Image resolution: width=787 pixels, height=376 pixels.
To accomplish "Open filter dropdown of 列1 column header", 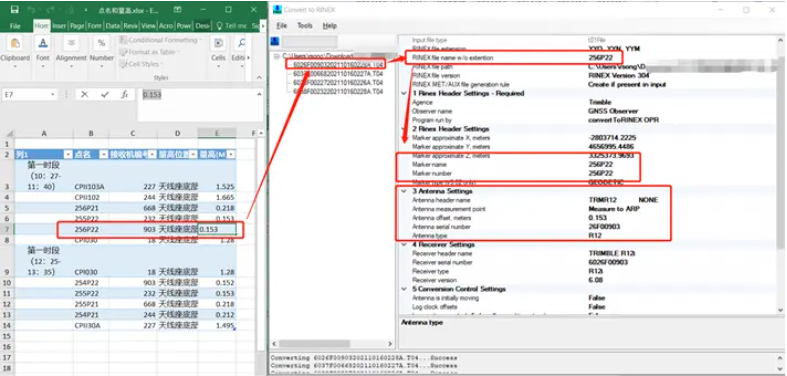I will point(69,155).
